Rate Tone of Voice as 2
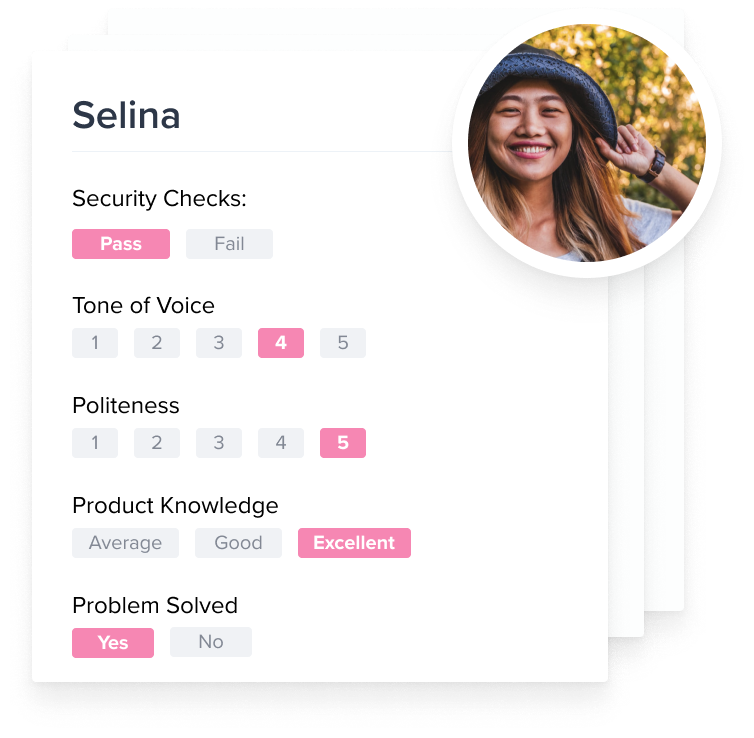 157,343
